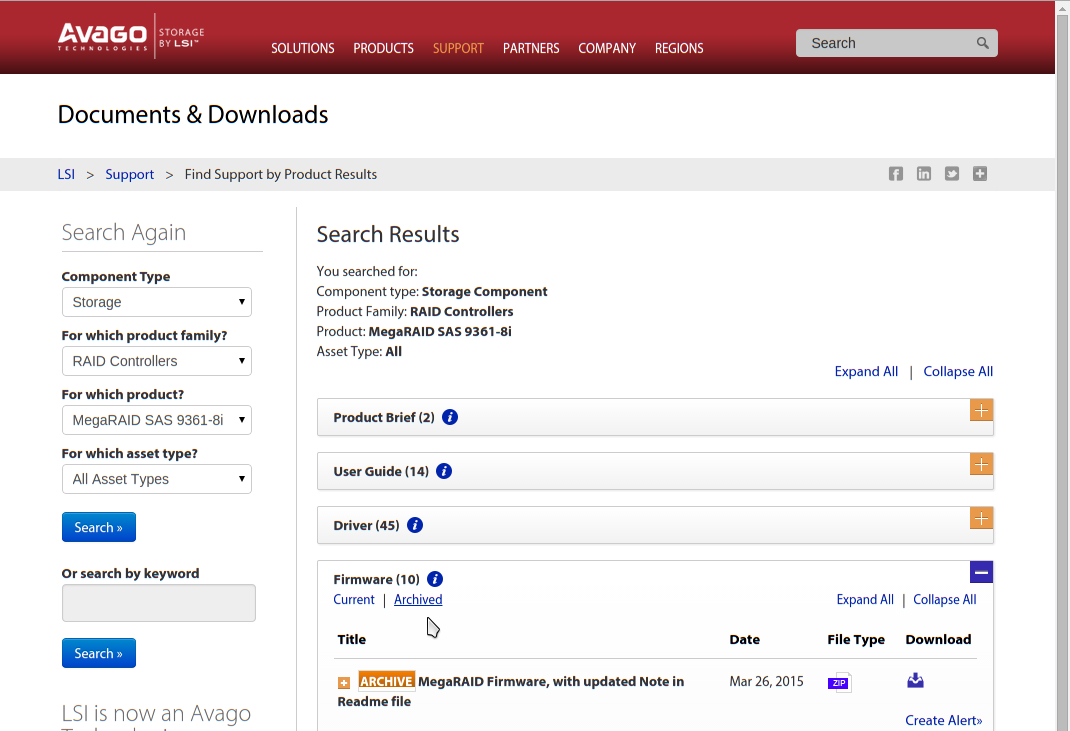Collapse the Firmware section
The height and width of the screenshot is (731, 1070).
[x=981, y=572]
